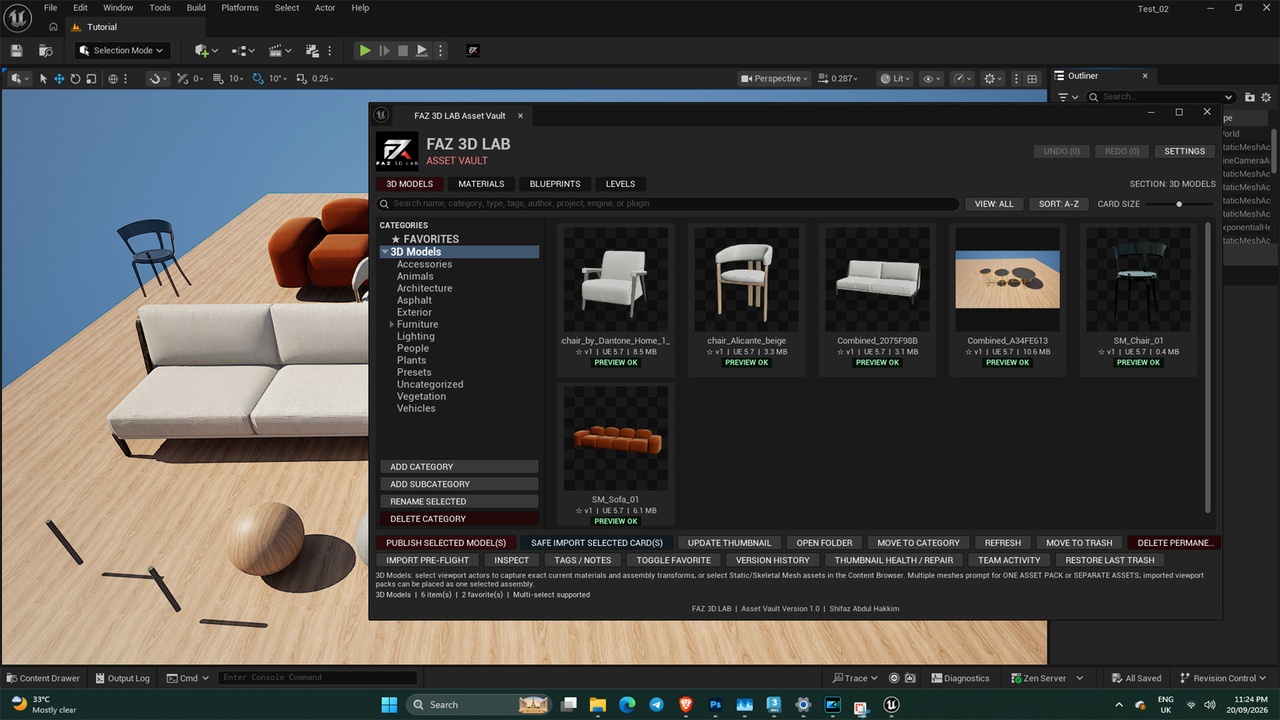Click the ADD CATEGORY button
1280x720 pixels.
459,467
